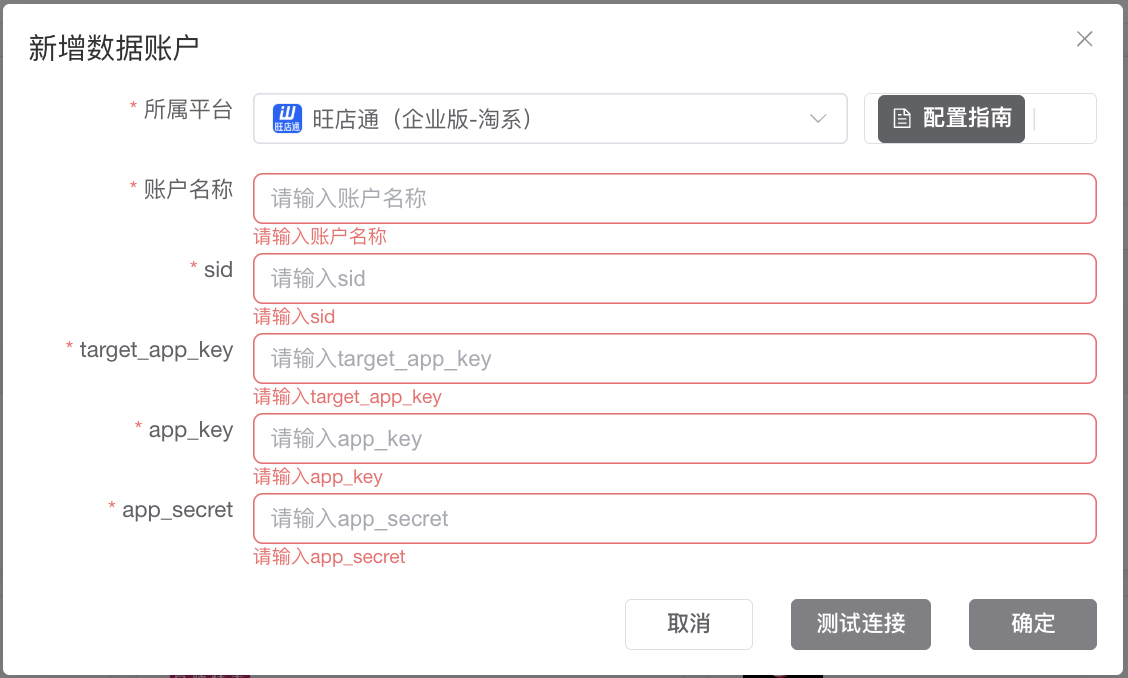Image resolution: width=1128 pixels, height=678 pixels.
Task: Open the 配置指南 guide button
Action: (951, 119)
